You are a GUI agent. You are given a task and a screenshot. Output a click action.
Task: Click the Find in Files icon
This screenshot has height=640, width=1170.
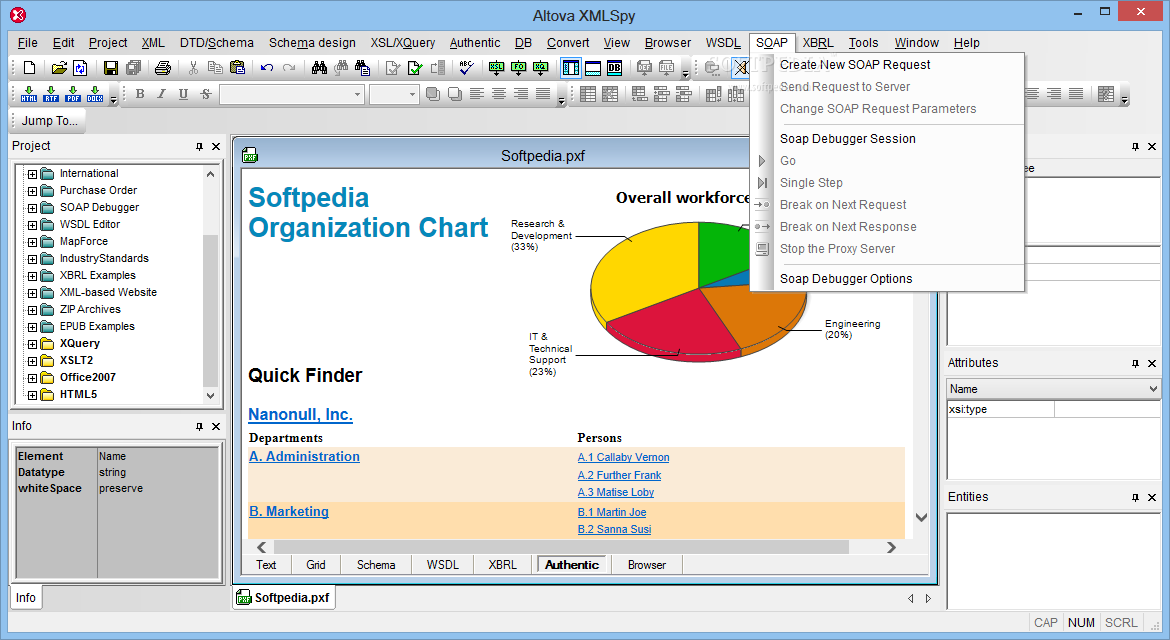pos(363,68)
